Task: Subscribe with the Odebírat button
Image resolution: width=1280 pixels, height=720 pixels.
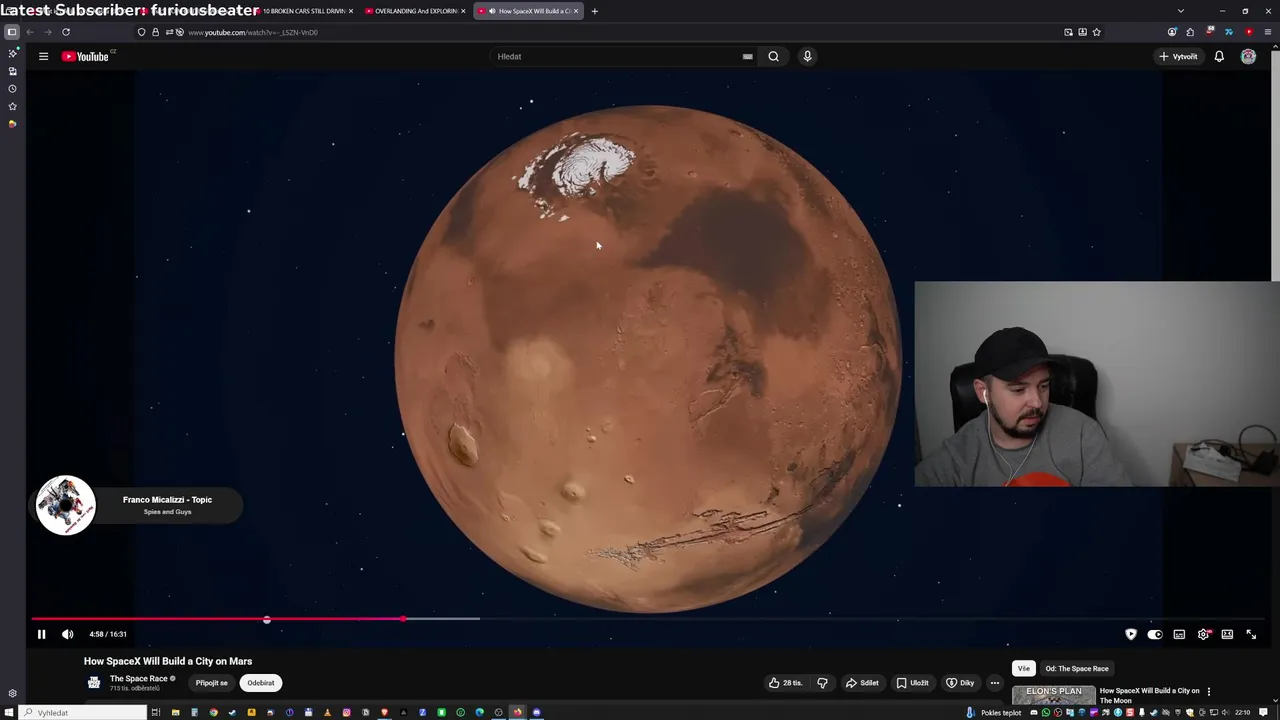Action: 261,683
